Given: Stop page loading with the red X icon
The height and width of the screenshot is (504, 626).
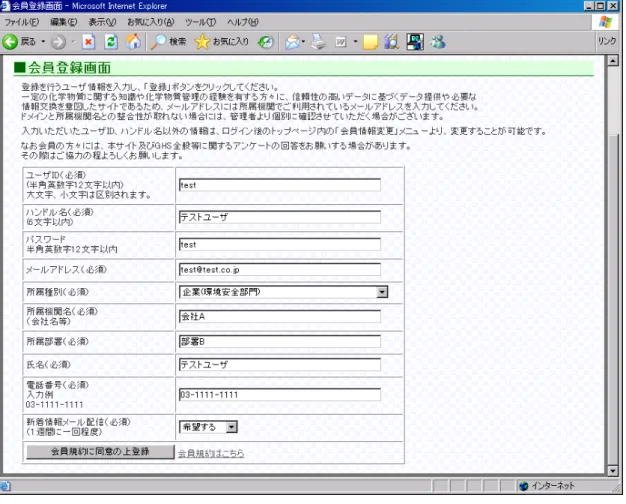Looking at the screenshot, I should [x=88, y=42].
